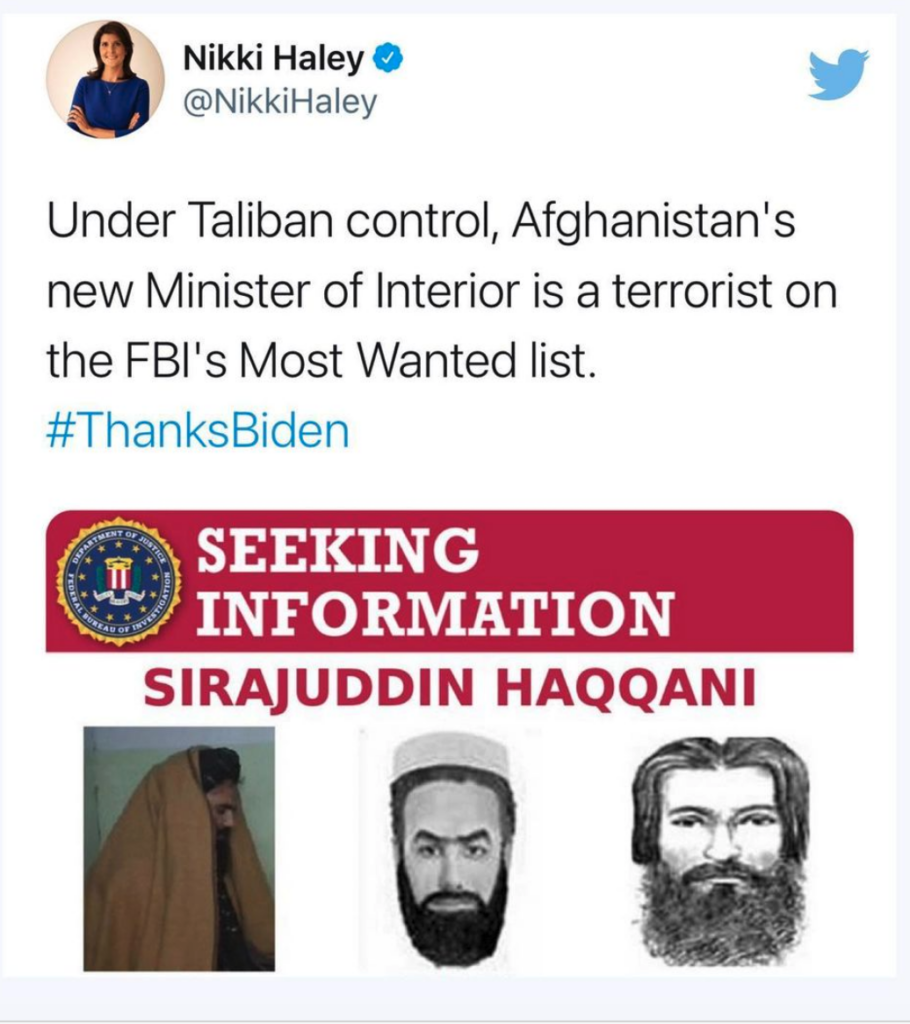Click the Twitter bird logo

click(838, 74)
